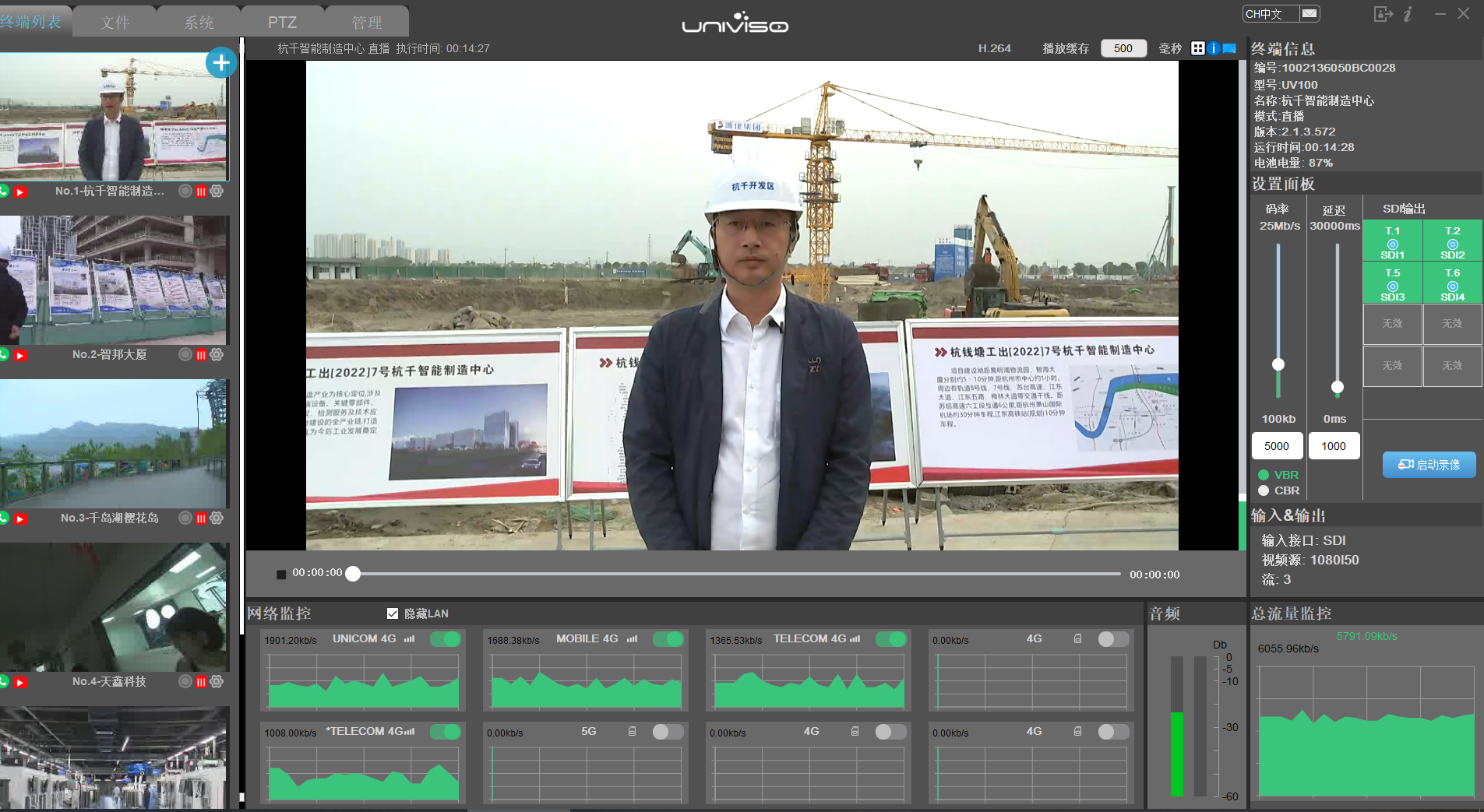Click the blue plus add-terminal button
Screen dimensions: 1484x812
pos(220,63)
